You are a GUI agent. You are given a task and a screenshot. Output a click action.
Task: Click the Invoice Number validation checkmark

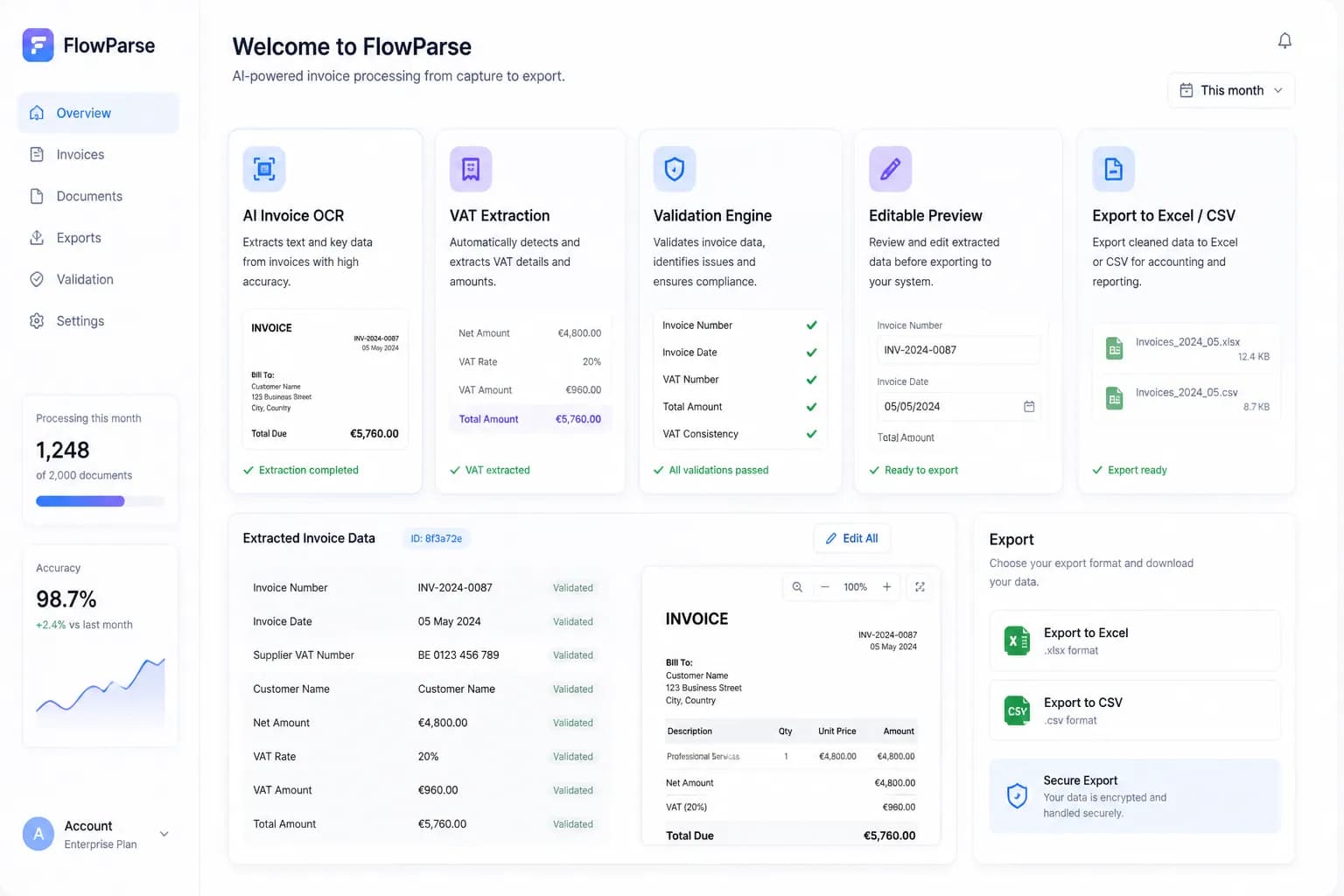coord(811,325)
